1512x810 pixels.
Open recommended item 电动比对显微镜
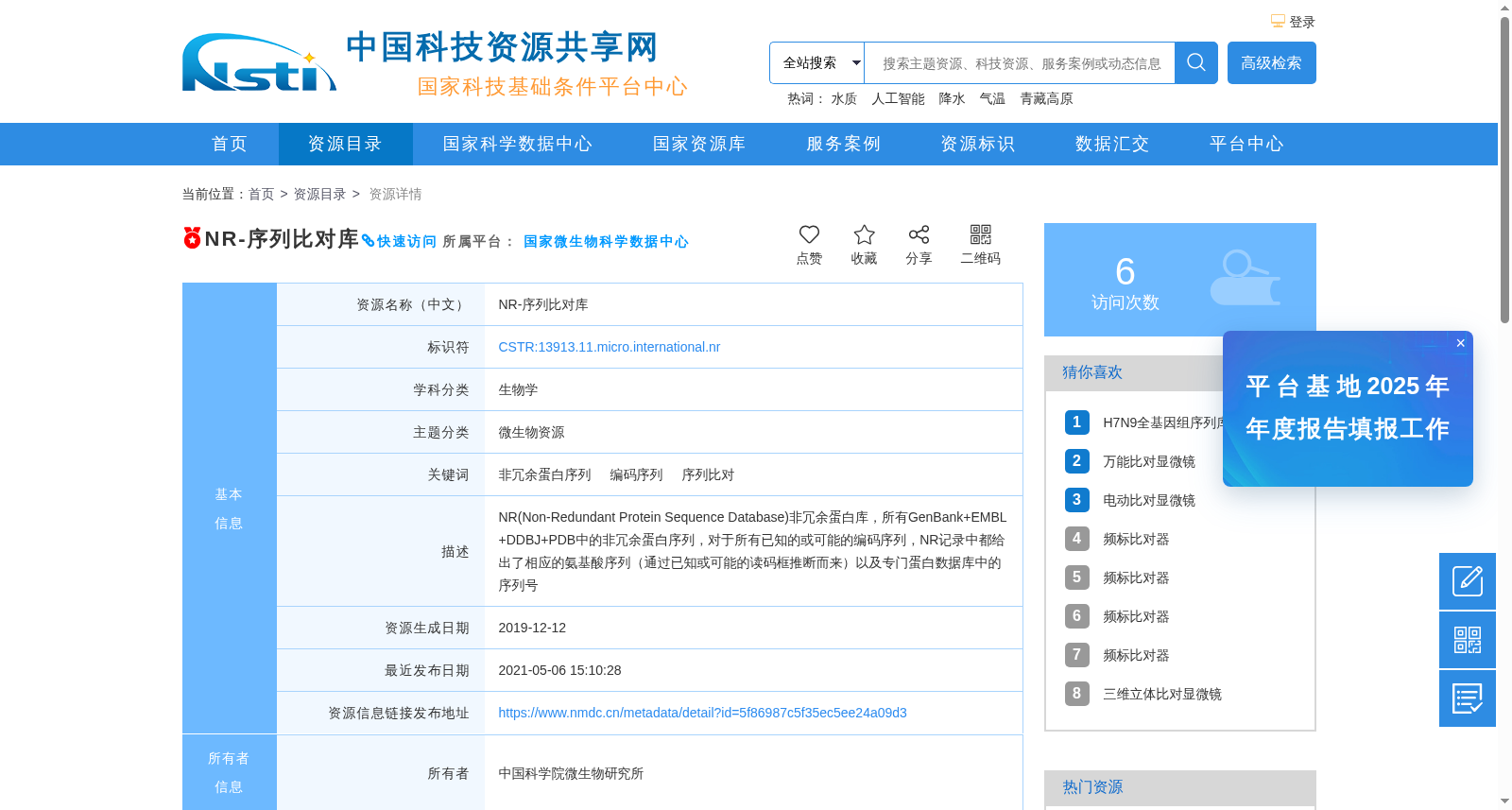click(1149, 500)
